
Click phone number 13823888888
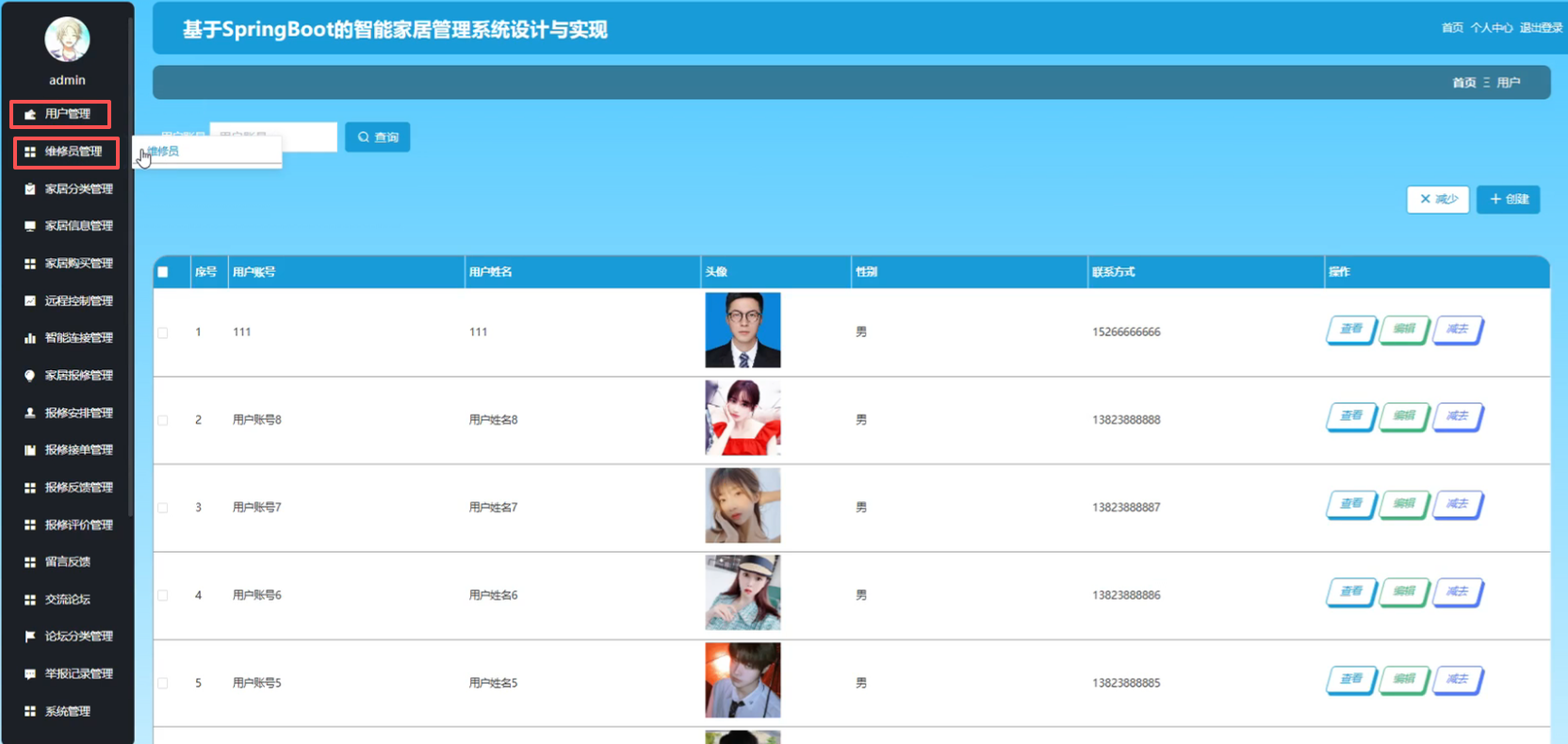[1126, 420]
